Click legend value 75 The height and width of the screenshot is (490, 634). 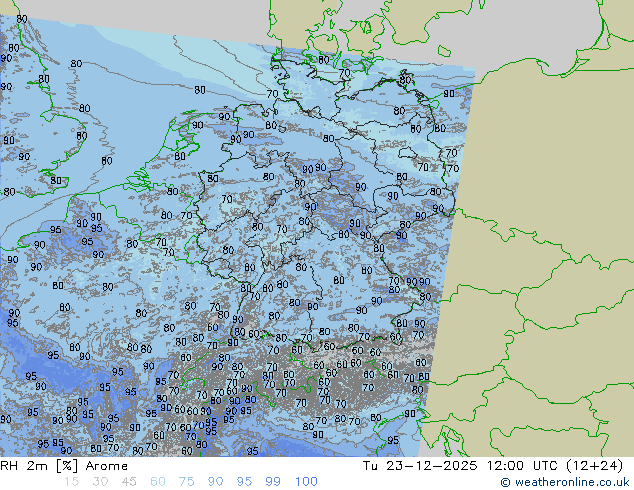pyautogui.click(x=186, y=482)
